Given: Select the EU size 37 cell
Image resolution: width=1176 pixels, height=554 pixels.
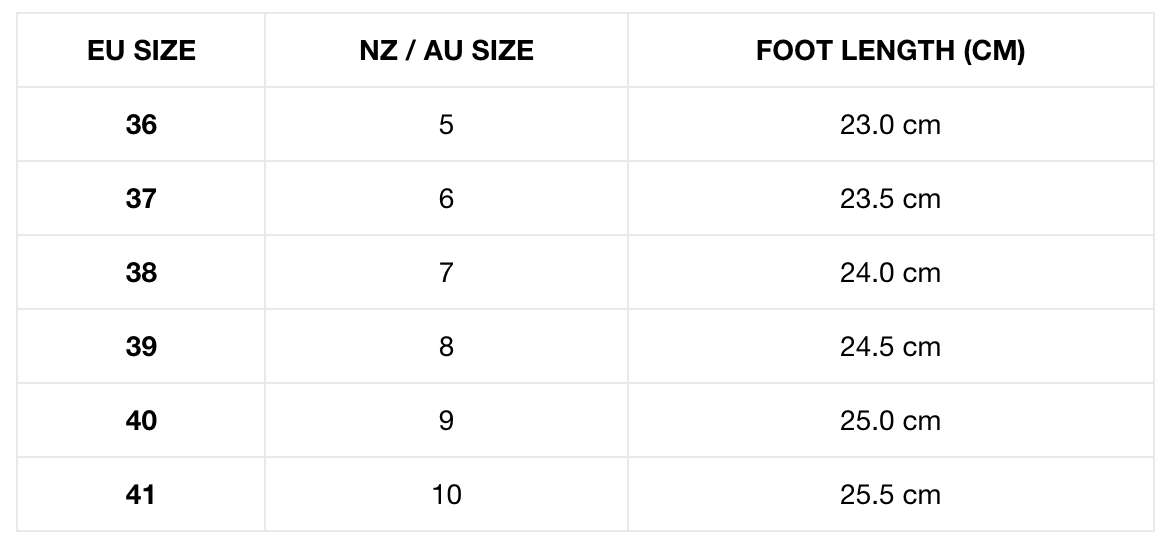Looking at the screenshot, I should 141,199.
